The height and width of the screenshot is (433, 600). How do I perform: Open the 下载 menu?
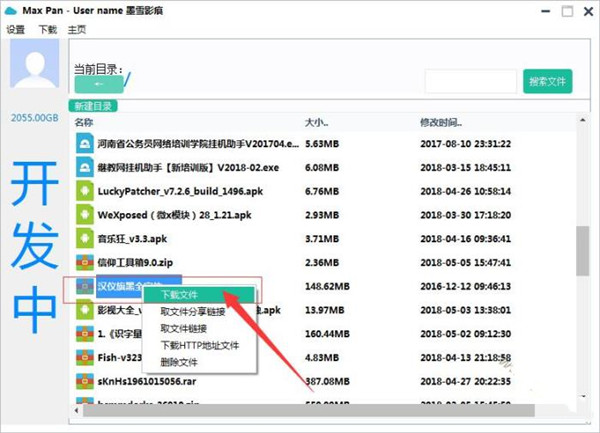[x=48, y=29]
